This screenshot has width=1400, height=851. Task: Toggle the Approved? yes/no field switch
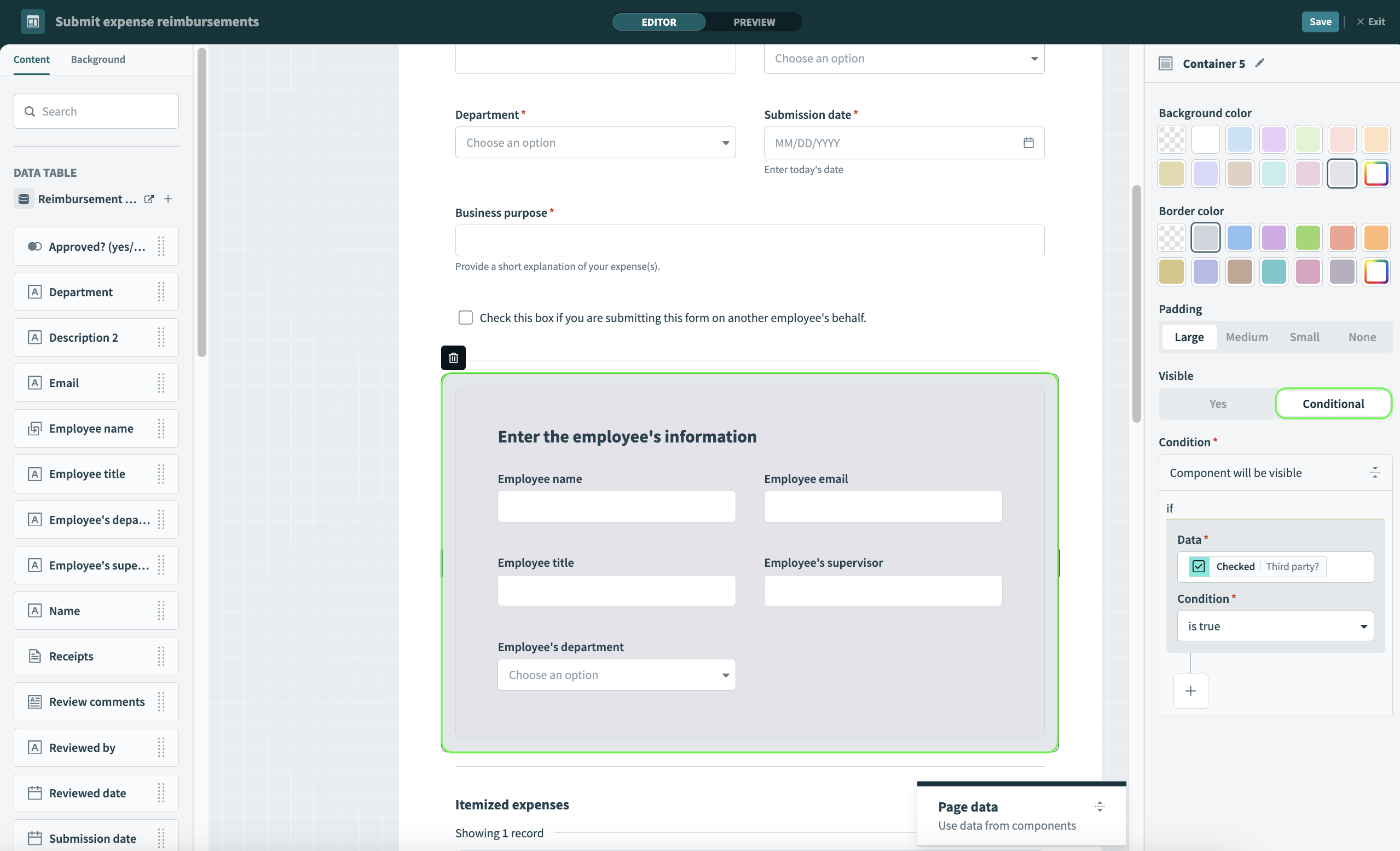(34, 246)
